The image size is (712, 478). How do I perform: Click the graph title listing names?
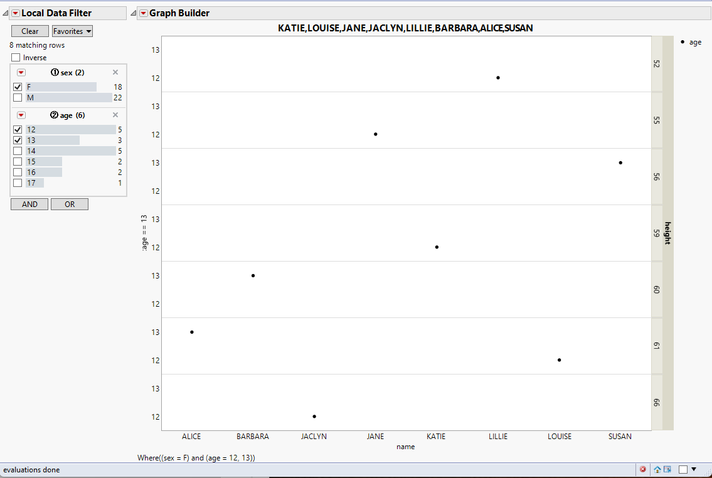(405, 28)
